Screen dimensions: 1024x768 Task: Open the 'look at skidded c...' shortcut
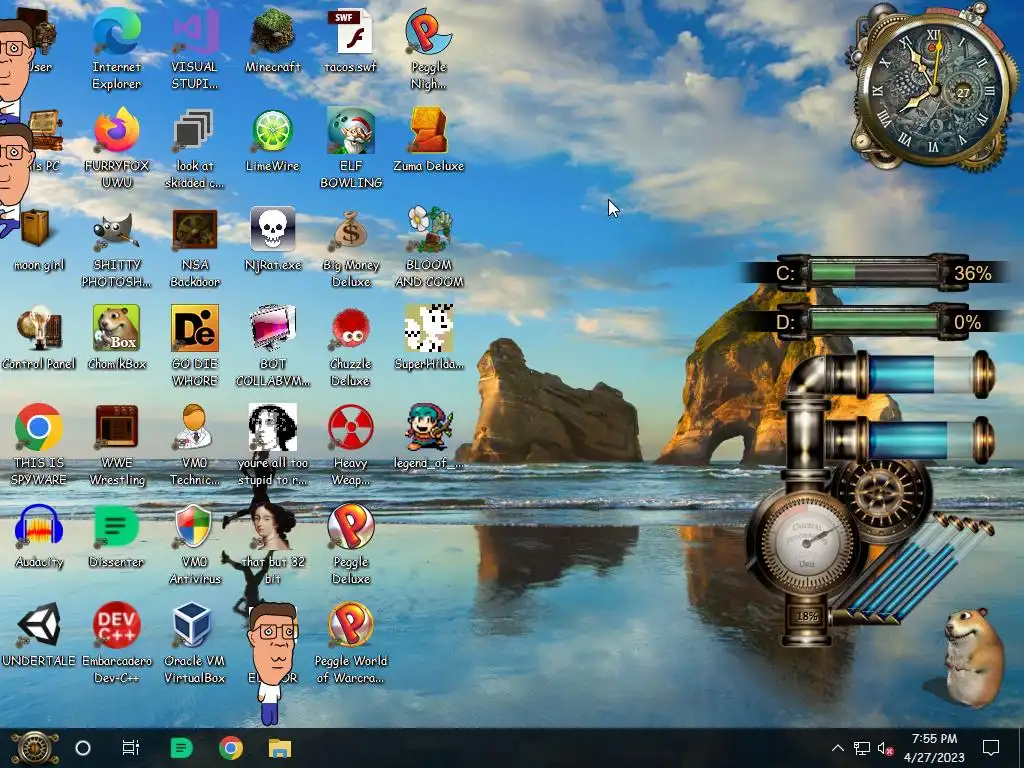(x=195, y=131)
